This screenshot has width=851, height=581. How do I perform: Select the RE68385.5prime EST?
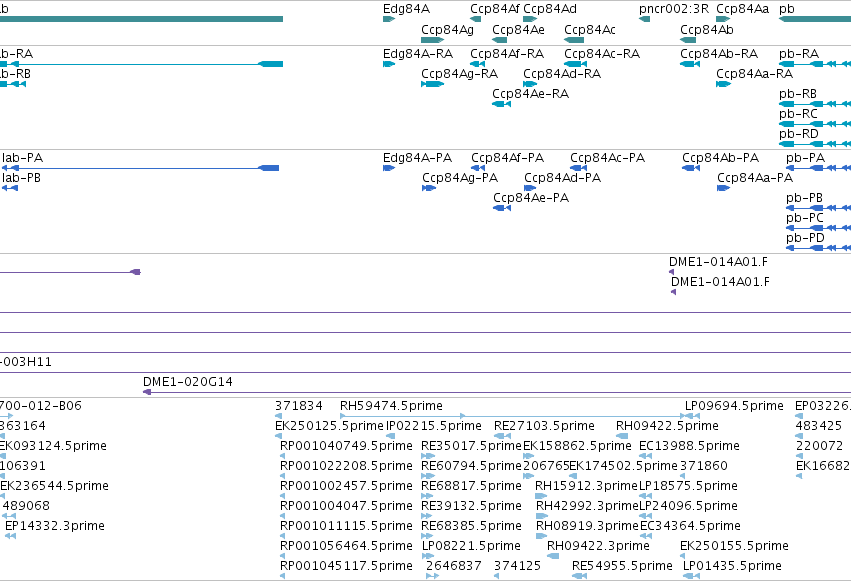428,537
